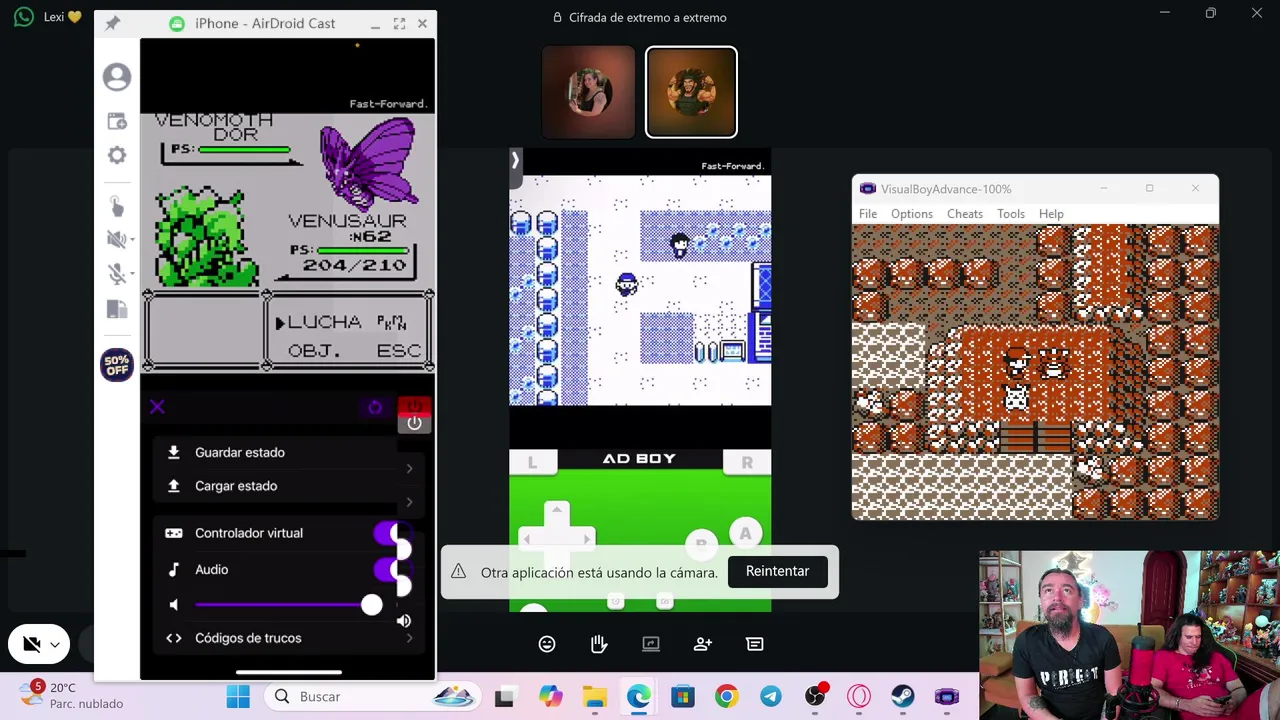
Task: Open the account profile icon in AirDroid sidebar
Action: [x=117, y=77]
